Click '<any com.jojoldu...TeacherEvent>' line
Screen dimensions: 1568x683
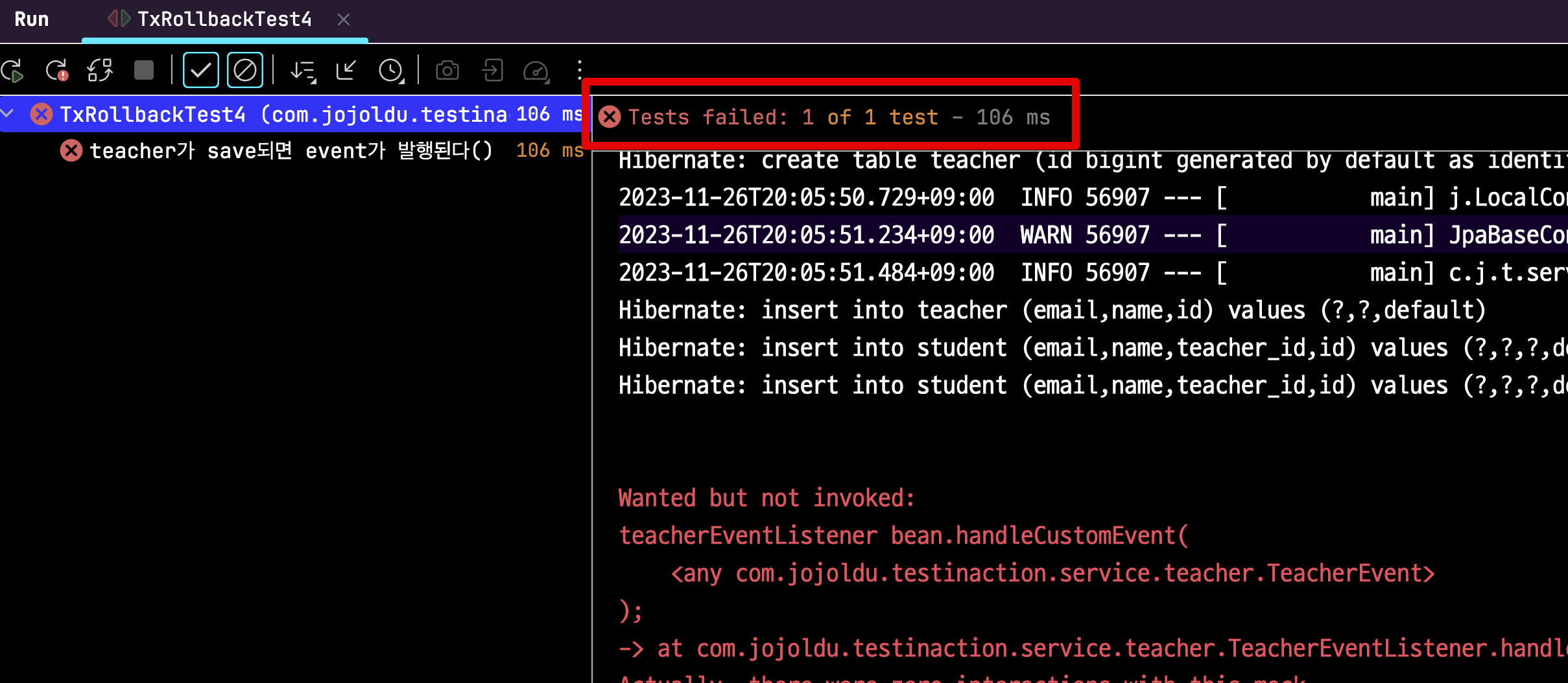tap(1052, 573)
